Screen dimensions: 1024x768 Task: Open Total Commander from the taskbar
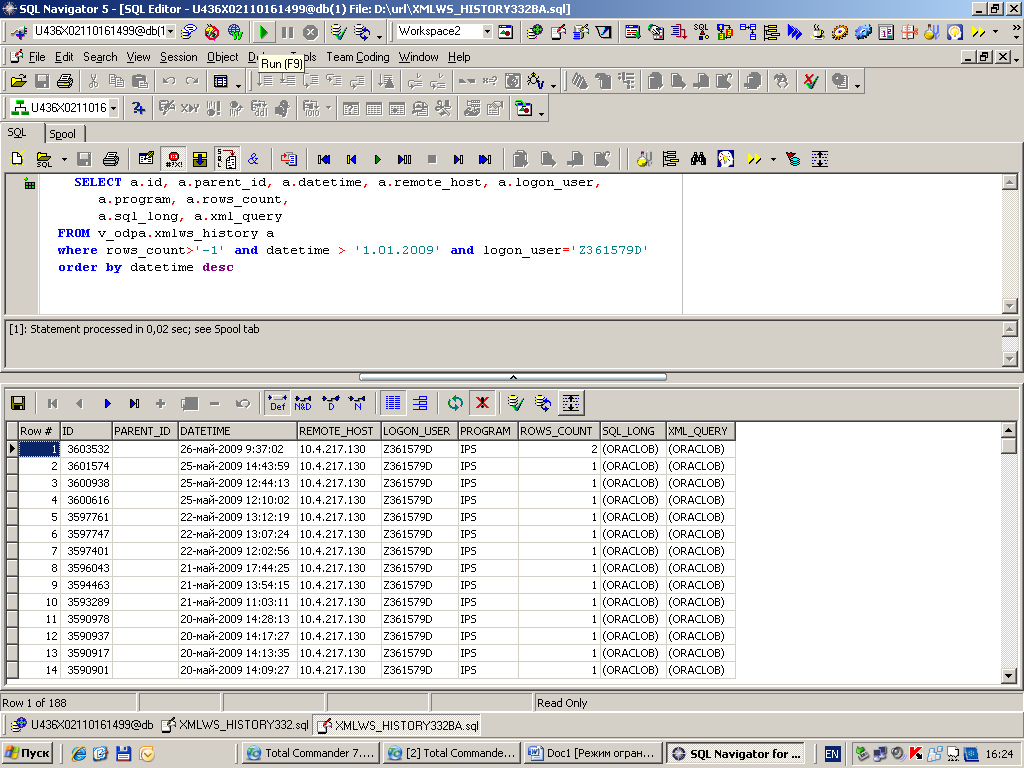click(310, 753)
